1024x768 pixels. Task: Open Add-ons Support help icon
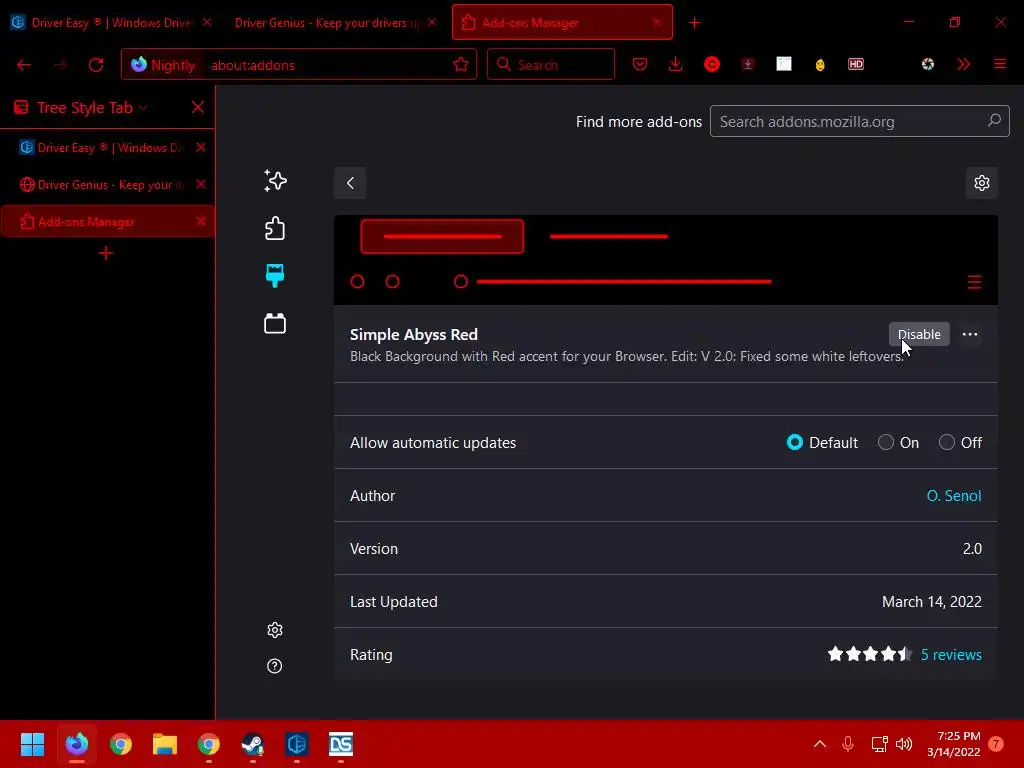point(275,666)
